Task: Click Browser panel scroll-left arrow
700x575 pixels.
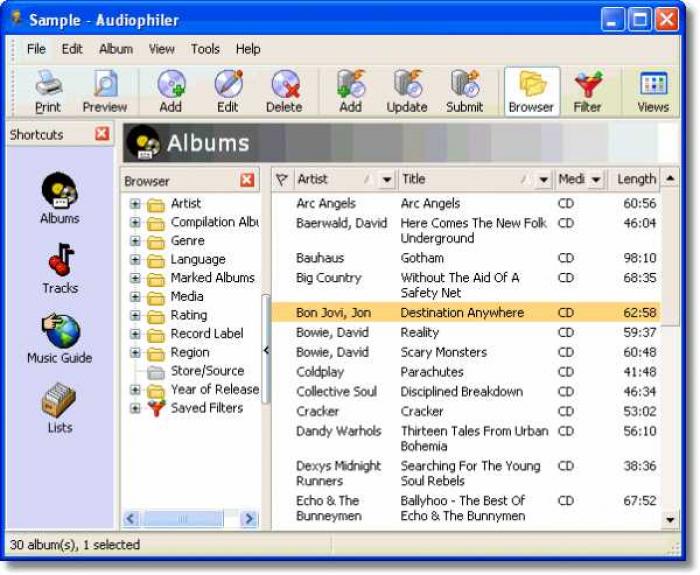Action: 130,519
